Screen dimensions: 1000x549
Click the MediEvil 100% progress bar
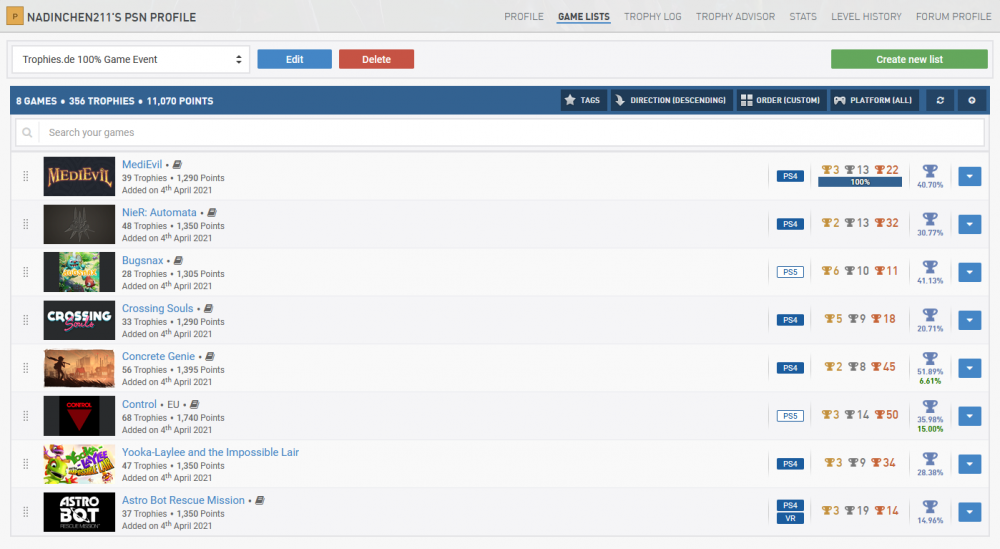[860, 182]
